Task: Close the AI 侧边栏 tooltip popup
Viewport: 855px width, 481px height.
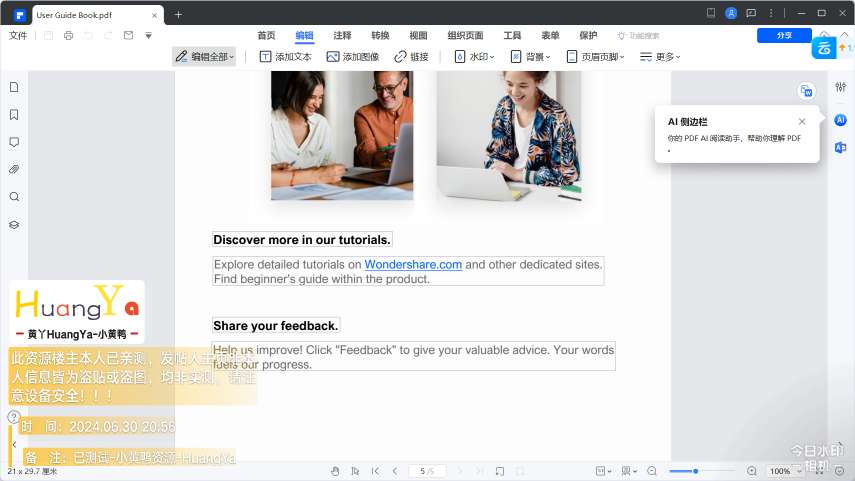Action: coord(802,121)
